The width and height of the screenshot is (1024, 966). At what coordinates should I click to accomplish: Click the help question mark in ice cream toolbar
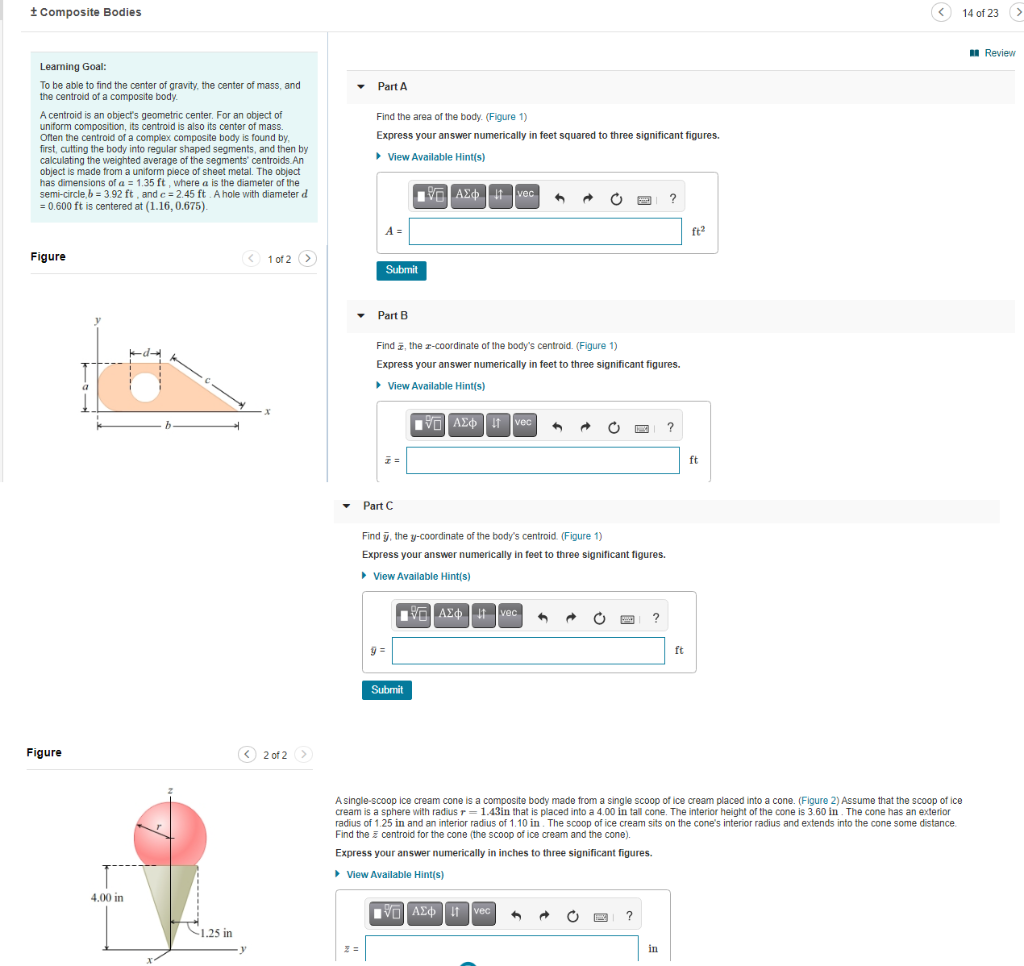pos(628,913)
